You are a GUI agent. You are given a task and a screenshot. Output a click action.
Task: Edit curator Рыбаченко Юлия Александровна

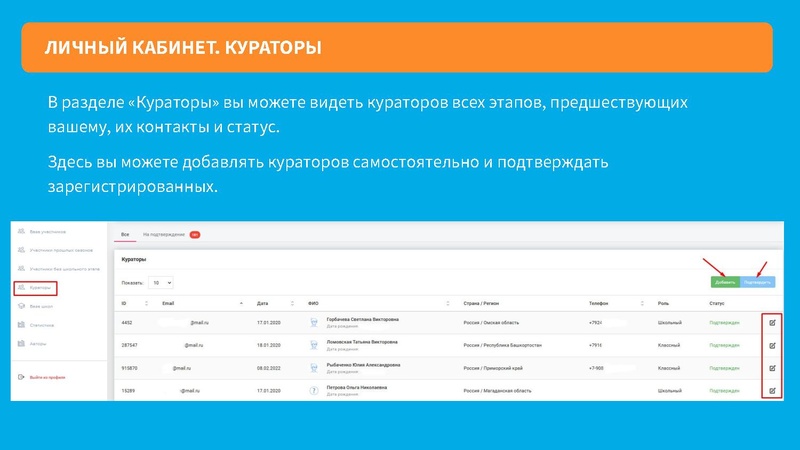(x=772, y=368)
